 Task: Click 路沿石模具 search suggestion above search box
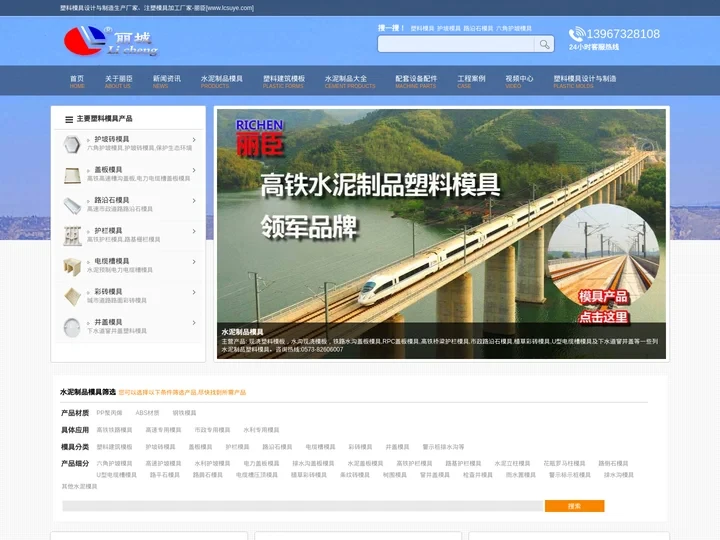point(478,28)
